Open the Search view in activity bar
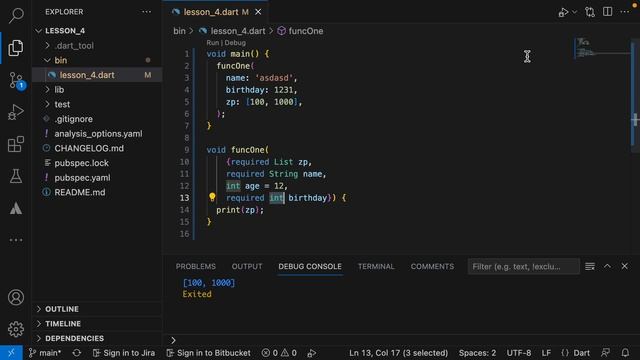This screenshot has height=360, width=640. click(16, 15)
